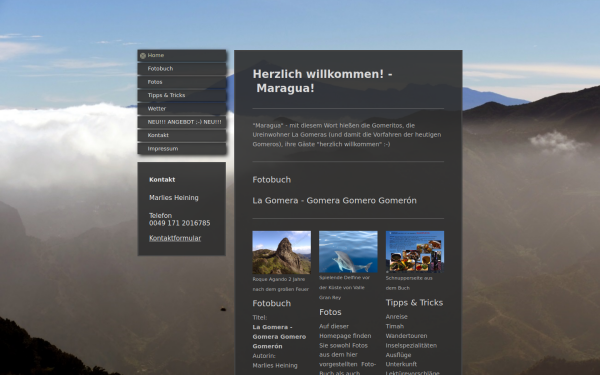Screen dimensions: 600x375
Task: Click the Roque Agando caption text
Action: (280, 284)
